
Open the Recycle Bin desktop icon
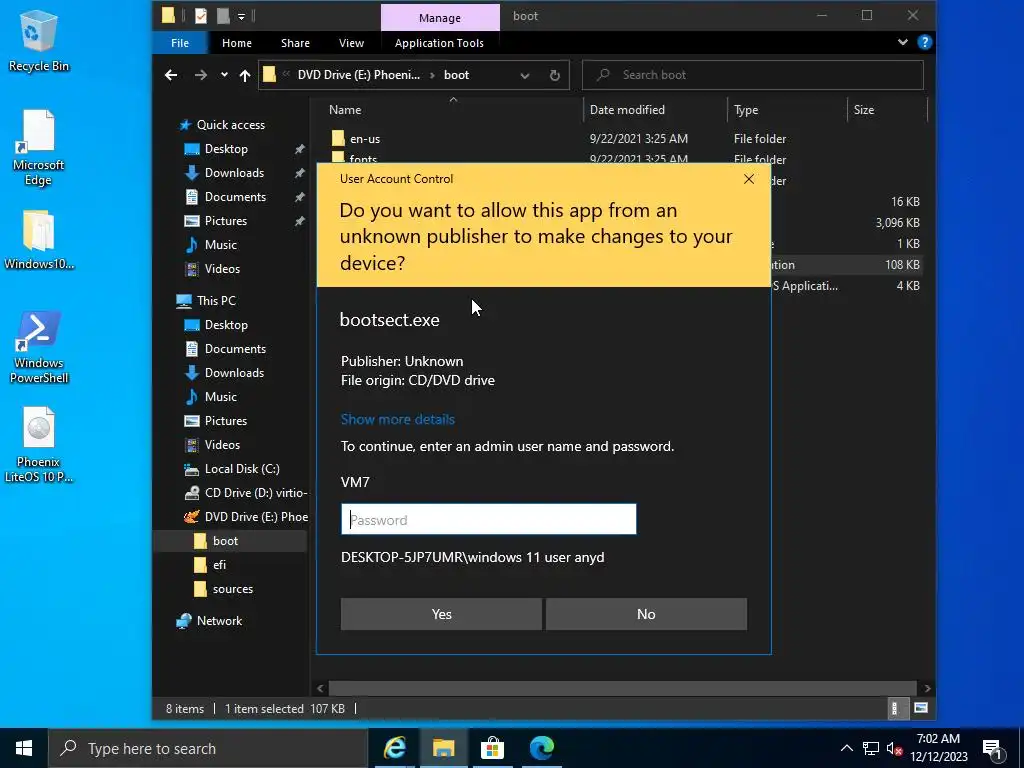[x=39, y=42]
